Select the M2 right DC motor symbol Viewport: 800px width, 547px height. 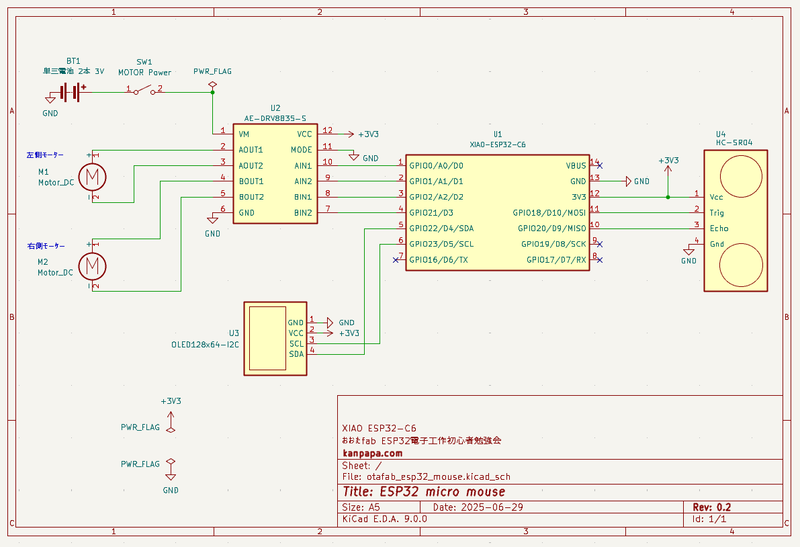[92, 265]
